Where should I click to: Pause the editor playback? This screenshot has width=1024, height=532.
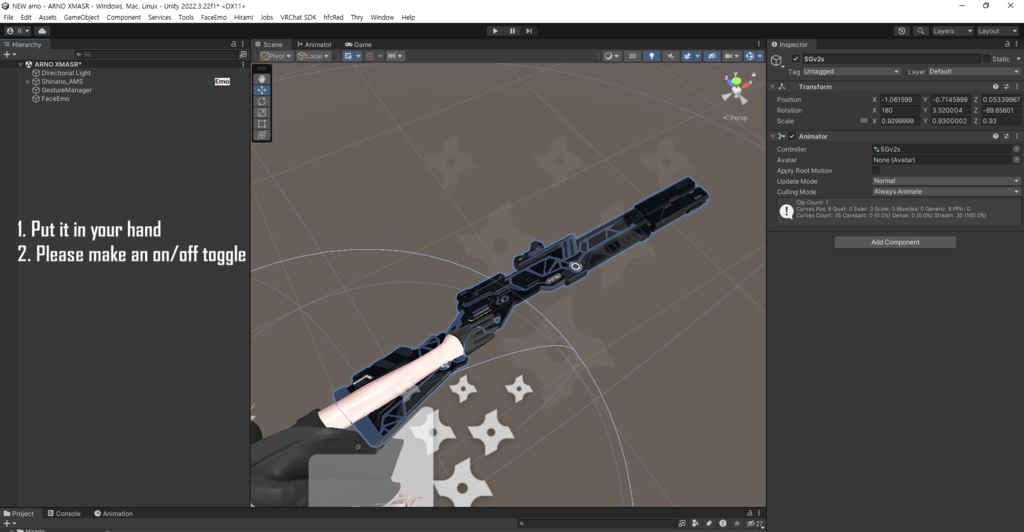click(x=512, y=31)
